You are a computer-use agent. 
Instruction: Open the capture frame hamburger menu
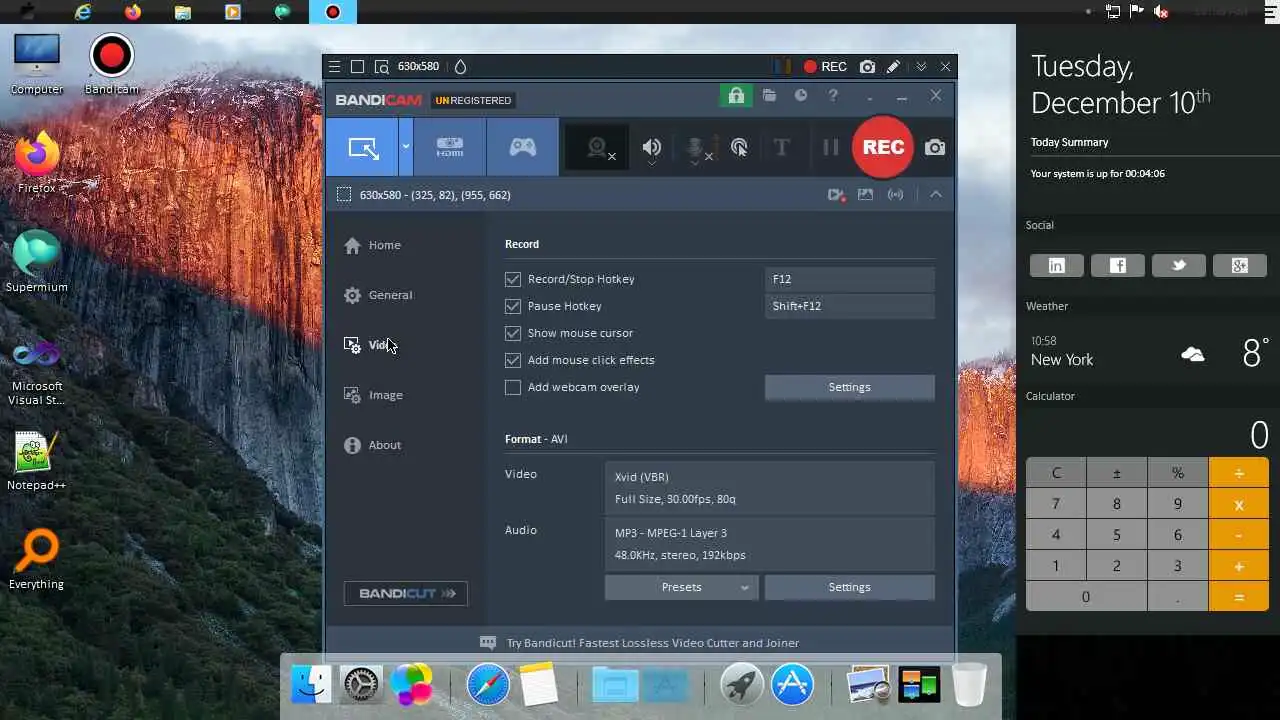coord(335,67)
